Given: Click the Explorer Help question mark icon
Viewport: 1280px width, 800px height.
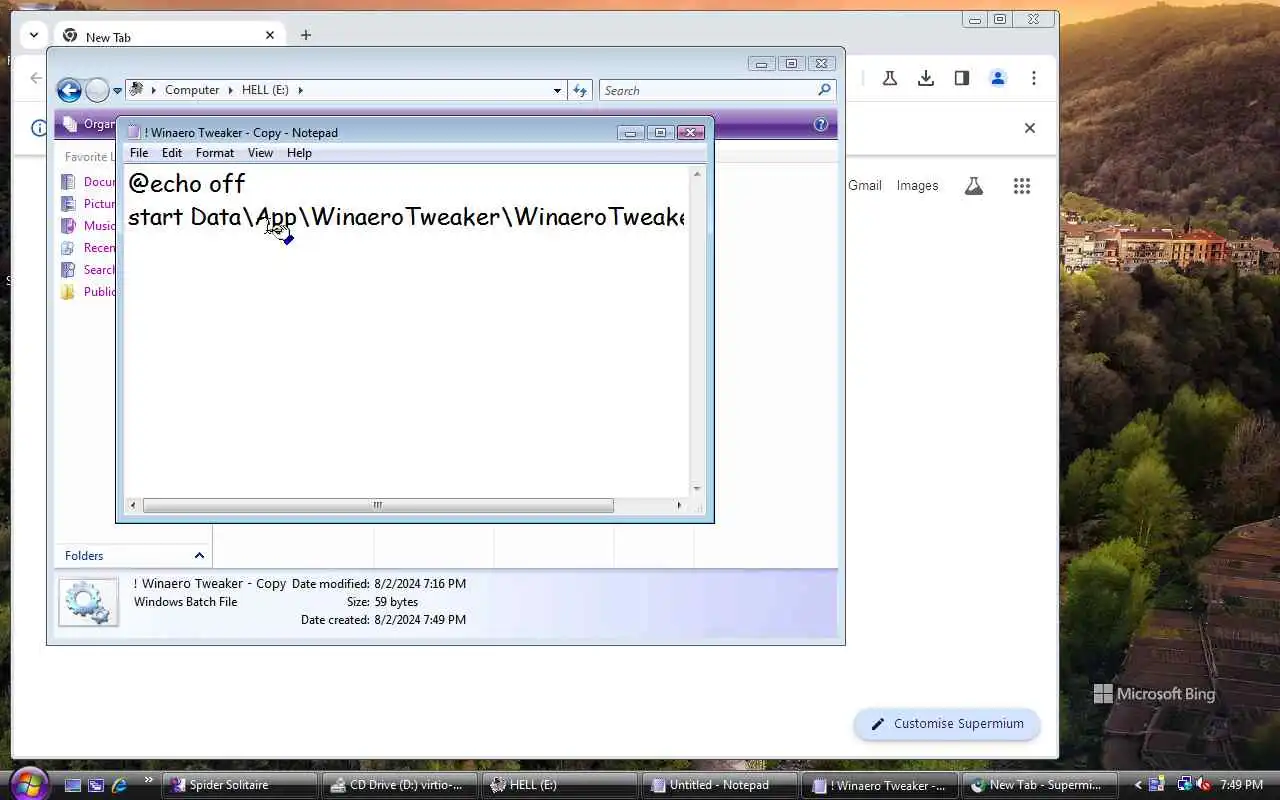Looking at the screenshot, I should [x=821, y=125].
